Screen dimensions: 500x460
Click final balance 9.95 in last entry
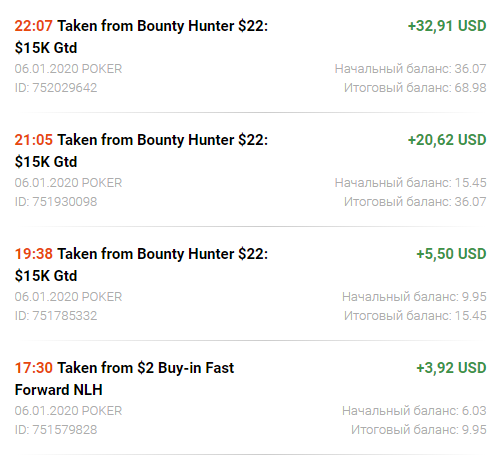[419, 430]
